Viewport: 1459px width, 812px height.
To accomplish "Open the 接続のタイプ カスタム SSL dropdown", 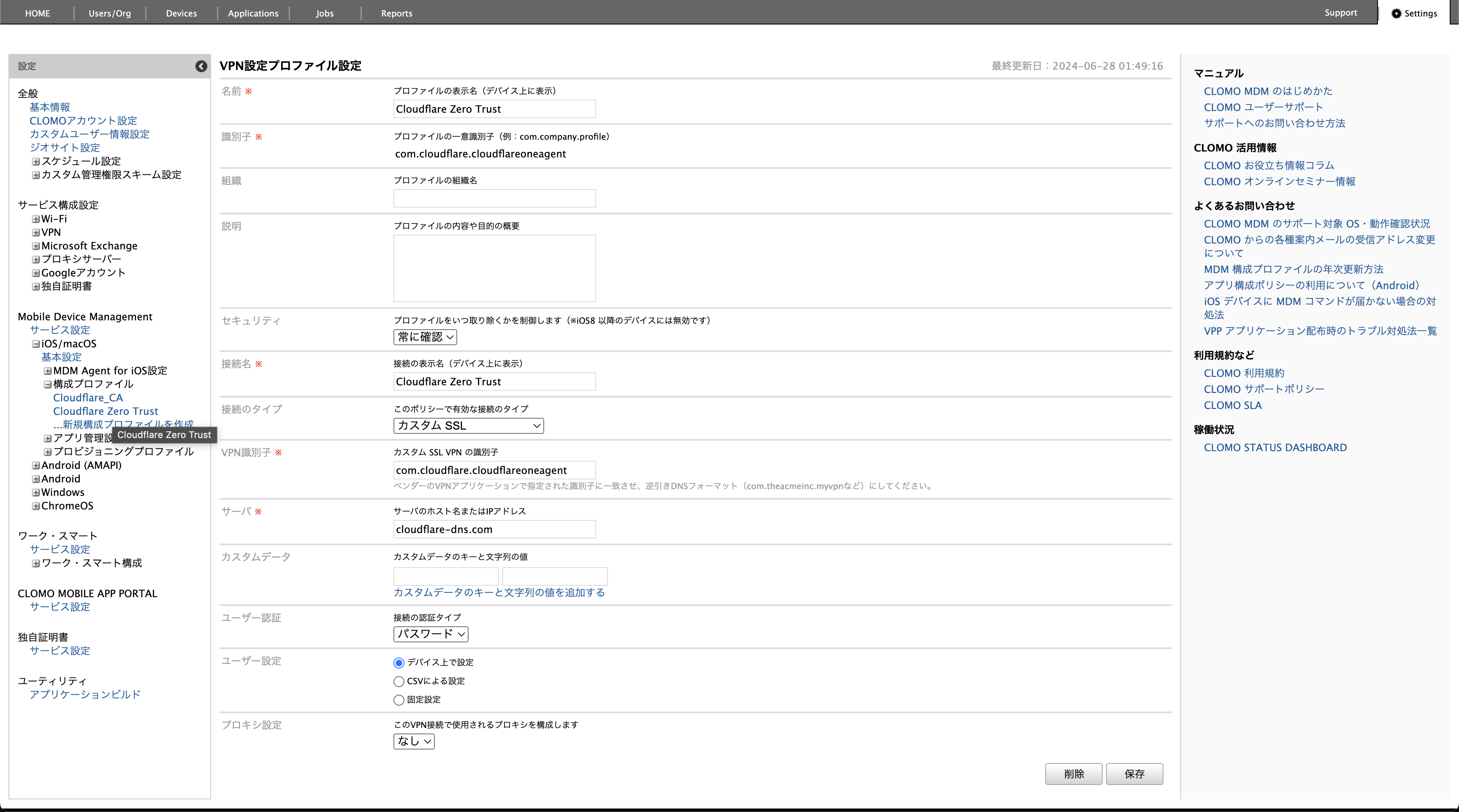I will (469, 426).
